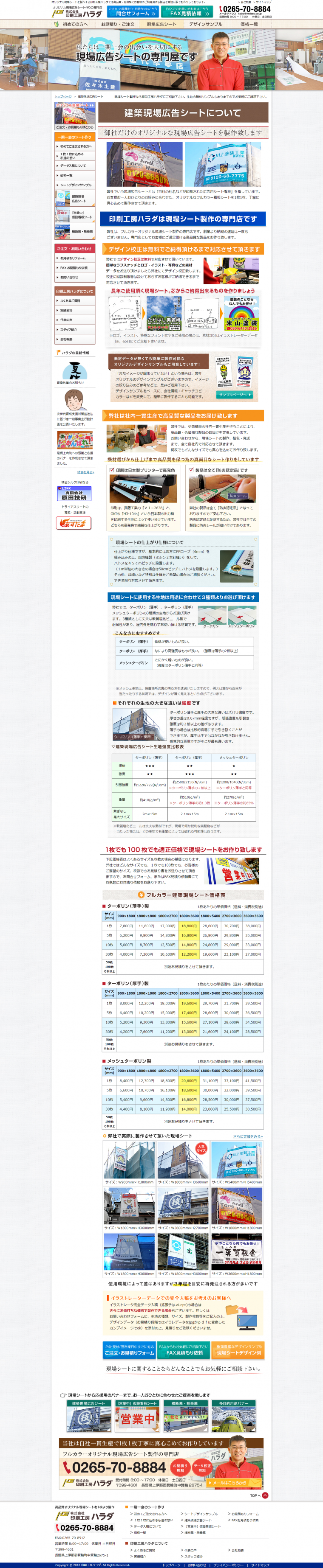Open 初めてご注文される方へ in the sidebar

[74, 146]
